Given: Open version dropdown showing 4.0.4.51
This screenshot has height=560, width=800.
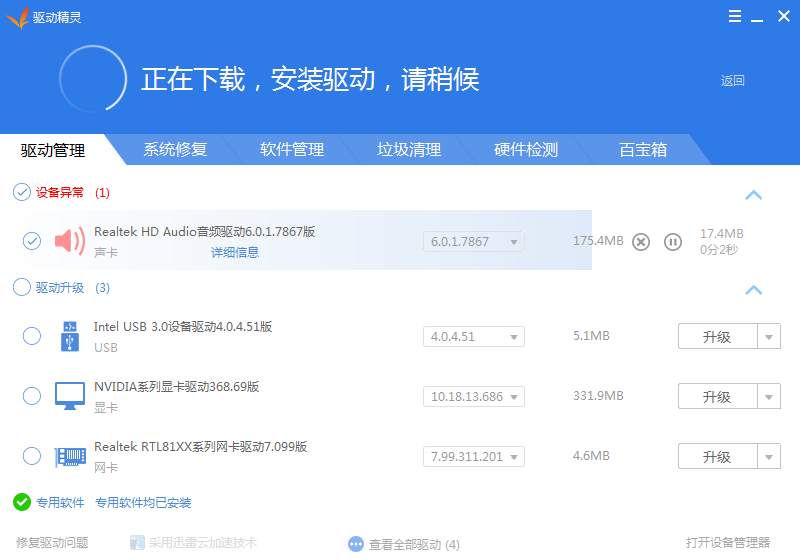Looking at the screenshot, I should [x=473, y=337].
